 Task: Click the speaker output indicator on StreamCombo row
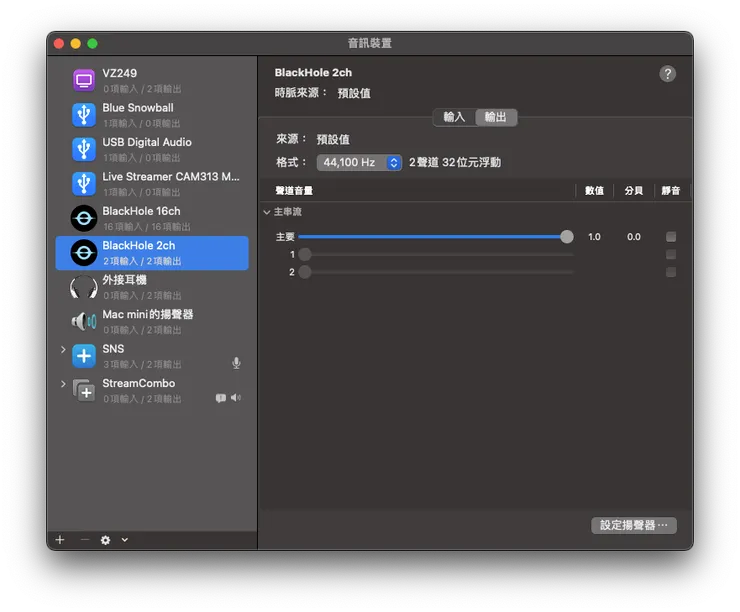point(235,398)
